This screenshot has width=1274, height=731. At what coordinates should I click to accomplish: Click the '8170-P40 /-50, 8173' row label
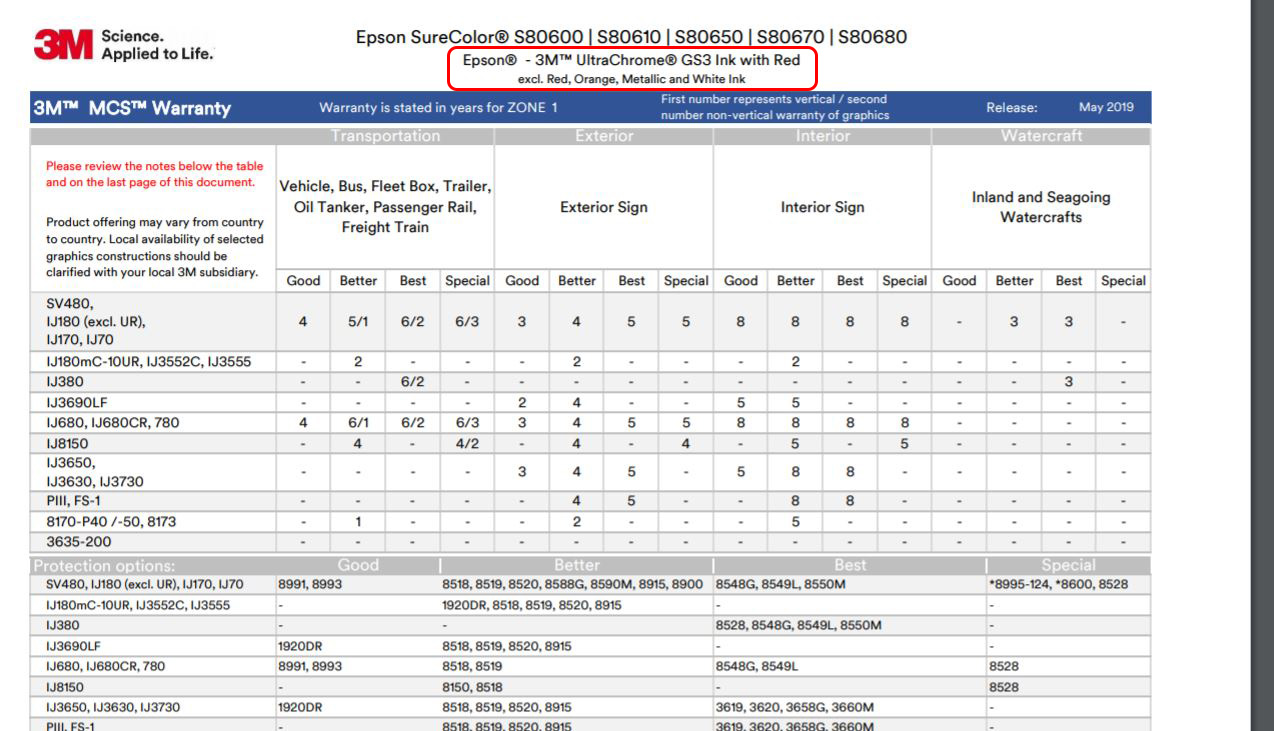[x=111, y=522]
